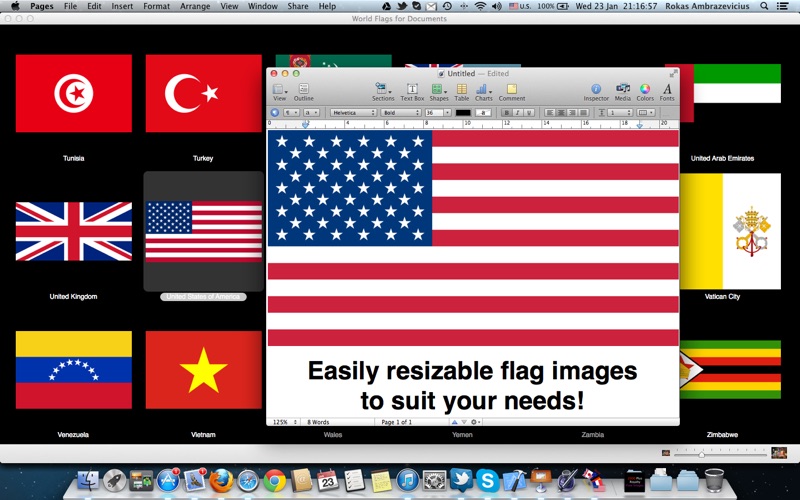This screenshot has width=800, height=500.
Task: Open the Media browser
Action: point(623,92)
